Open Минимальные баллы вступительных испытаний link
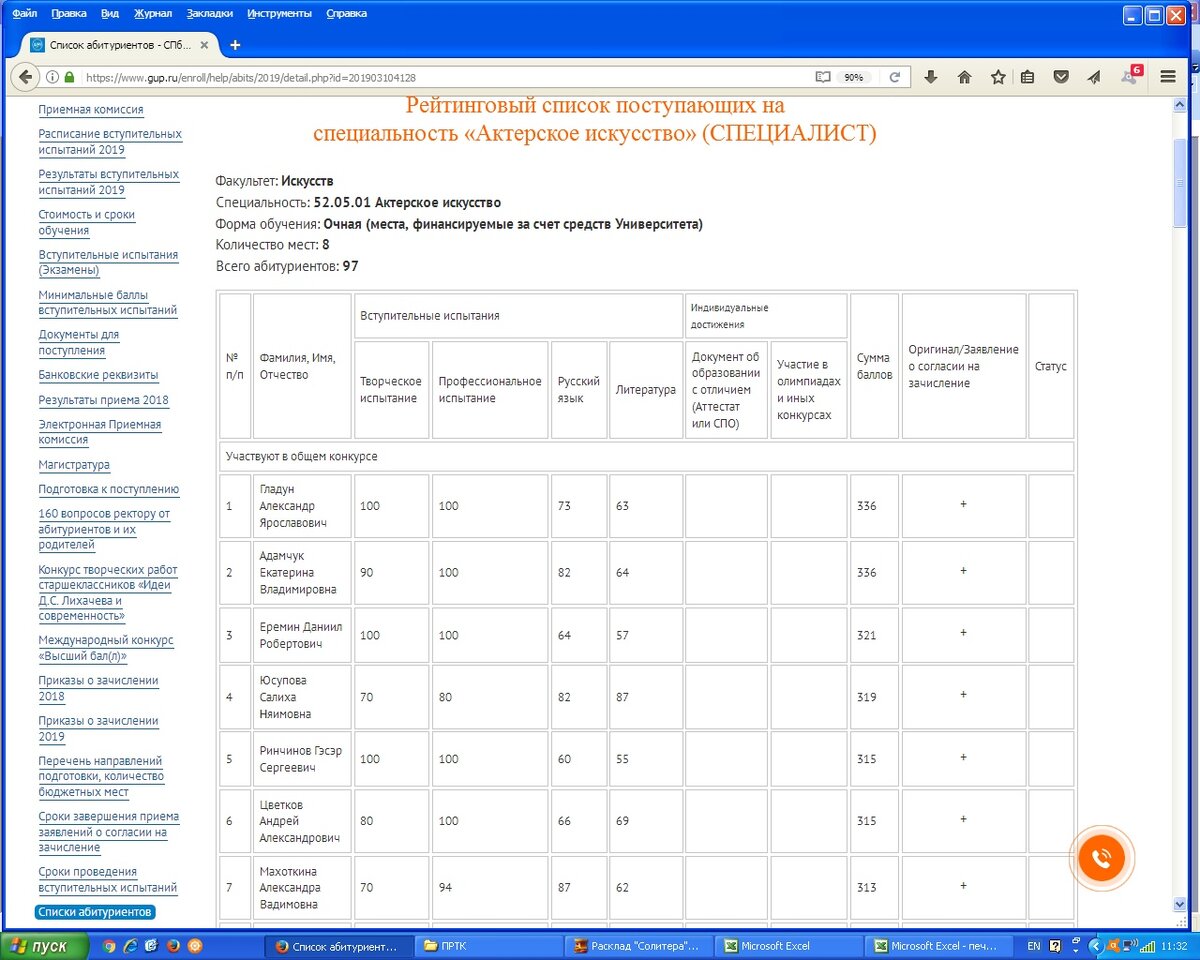Viewport: 1200px width, 960px height. point(108,302)
